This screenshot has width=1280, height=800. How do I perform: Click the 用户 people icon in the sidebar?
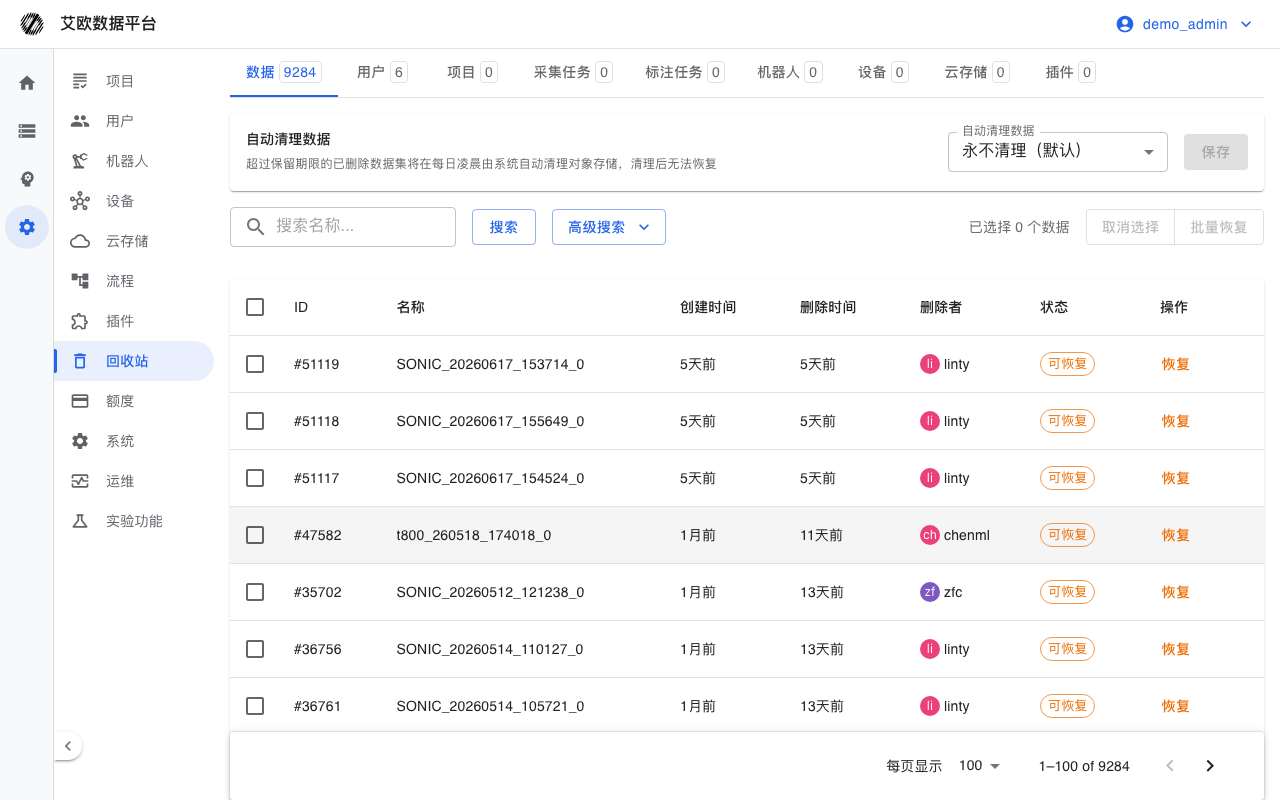[x=80, y=121]
